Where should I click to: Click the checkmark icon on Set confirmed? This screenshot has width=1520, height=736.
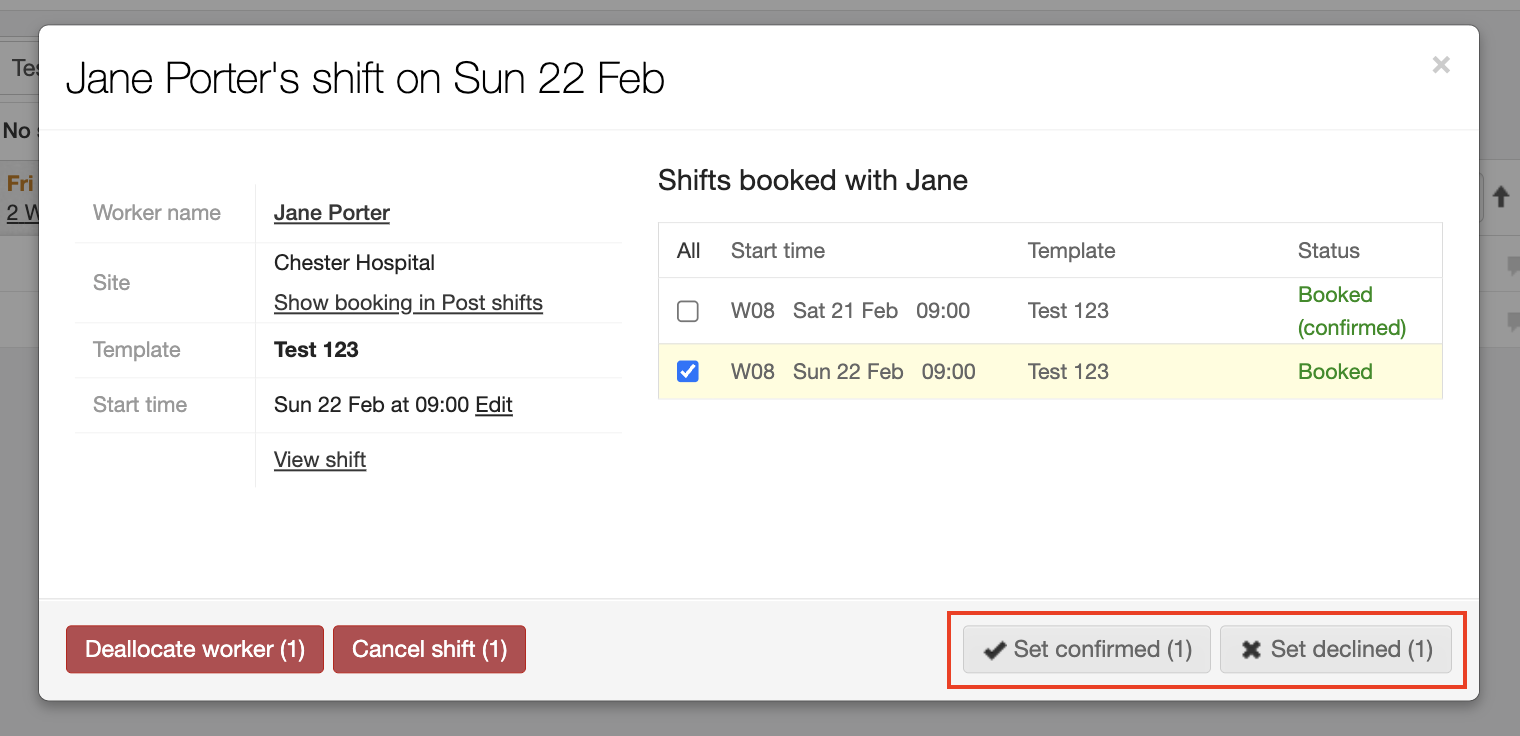click(x=993, y=649)
